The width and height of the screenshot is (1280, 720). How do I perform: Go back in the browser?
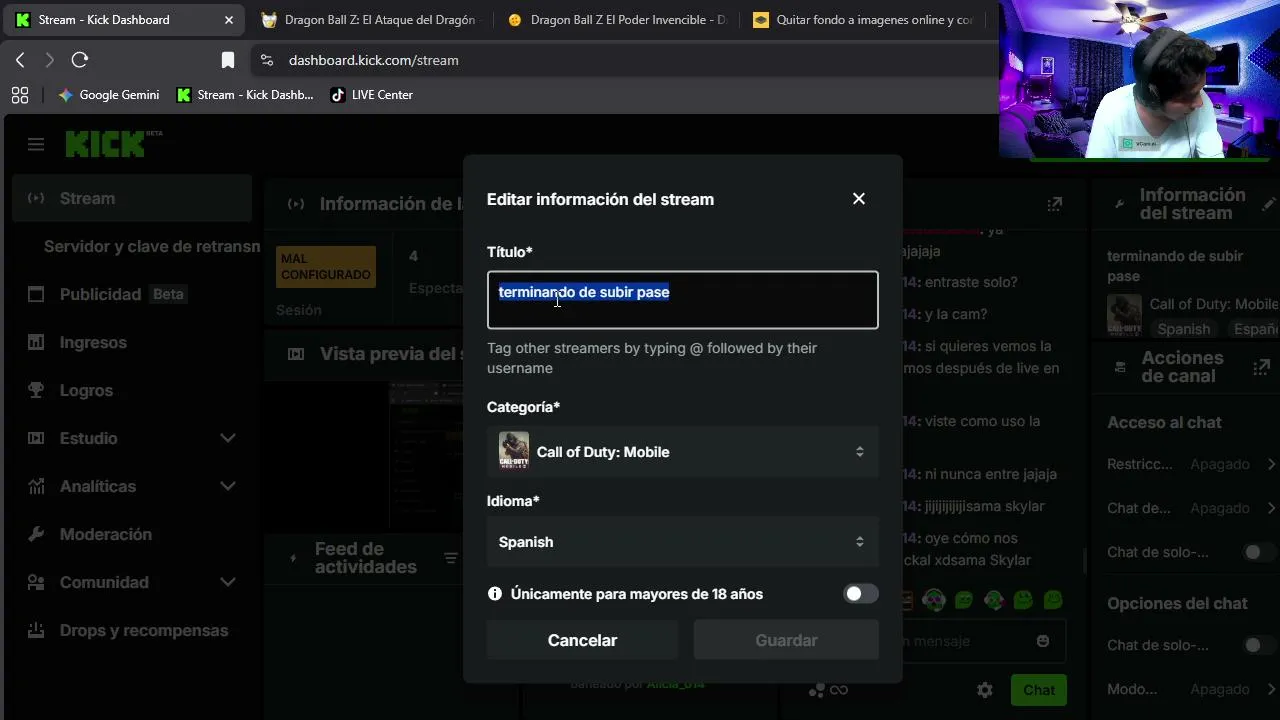[20, 60]
